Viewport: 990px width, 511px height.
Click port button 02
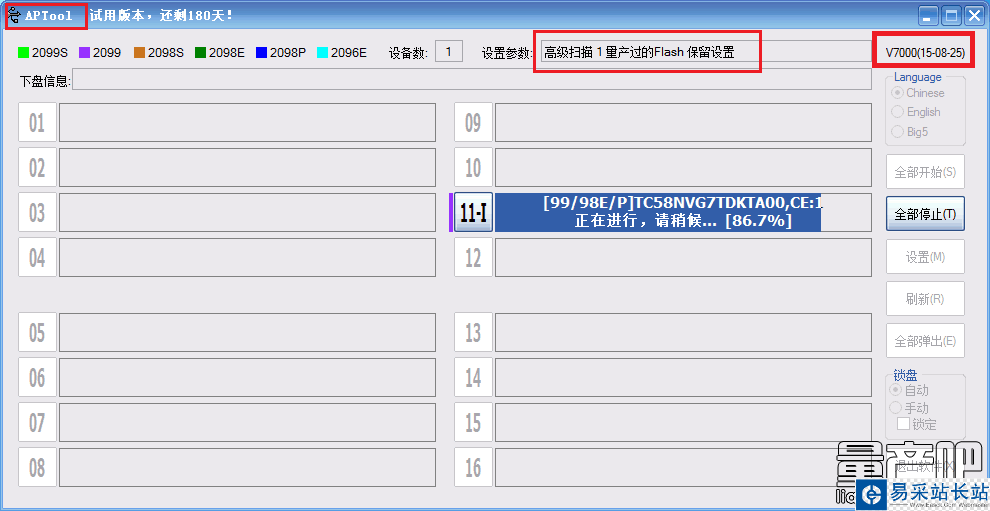pos(37,167)
